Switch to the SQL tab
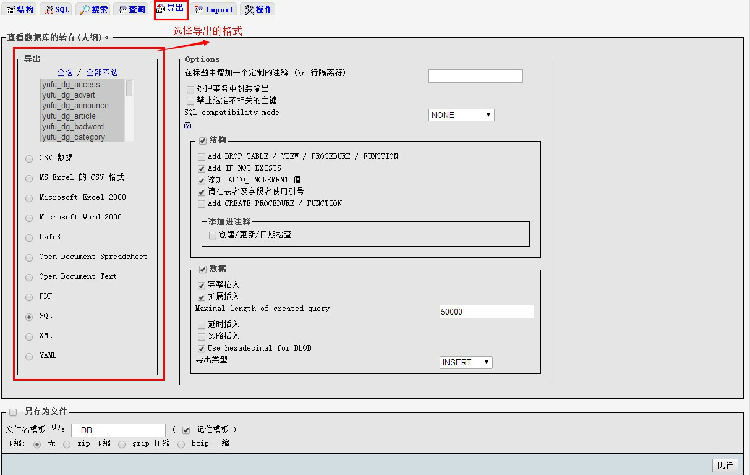Image resolution: width=750 pixels, height=475 pixels. click(x=56, y=9)
